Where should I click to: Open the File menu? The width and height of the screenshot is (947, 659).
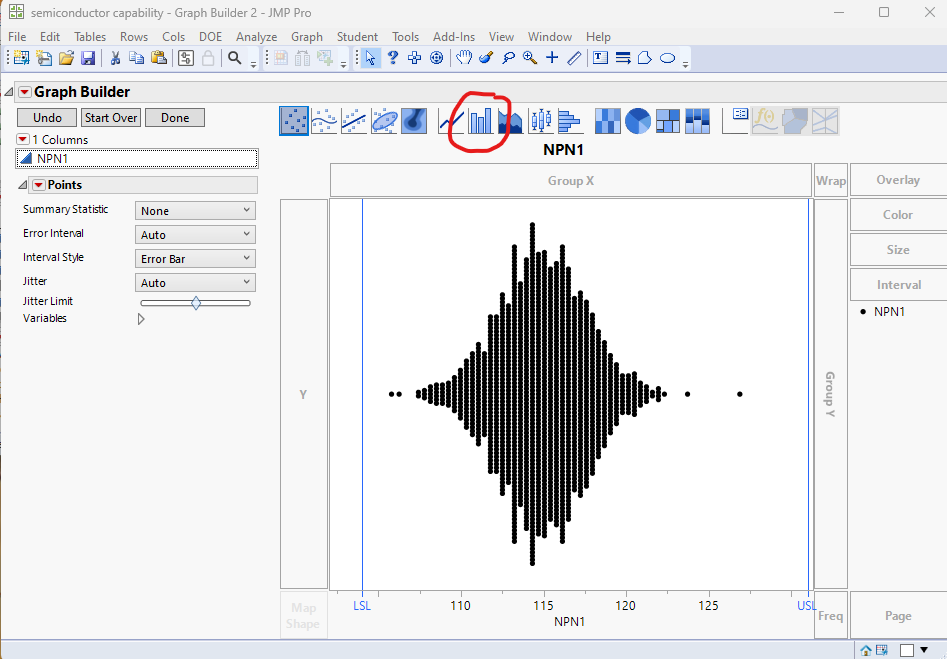pos(17,37)
